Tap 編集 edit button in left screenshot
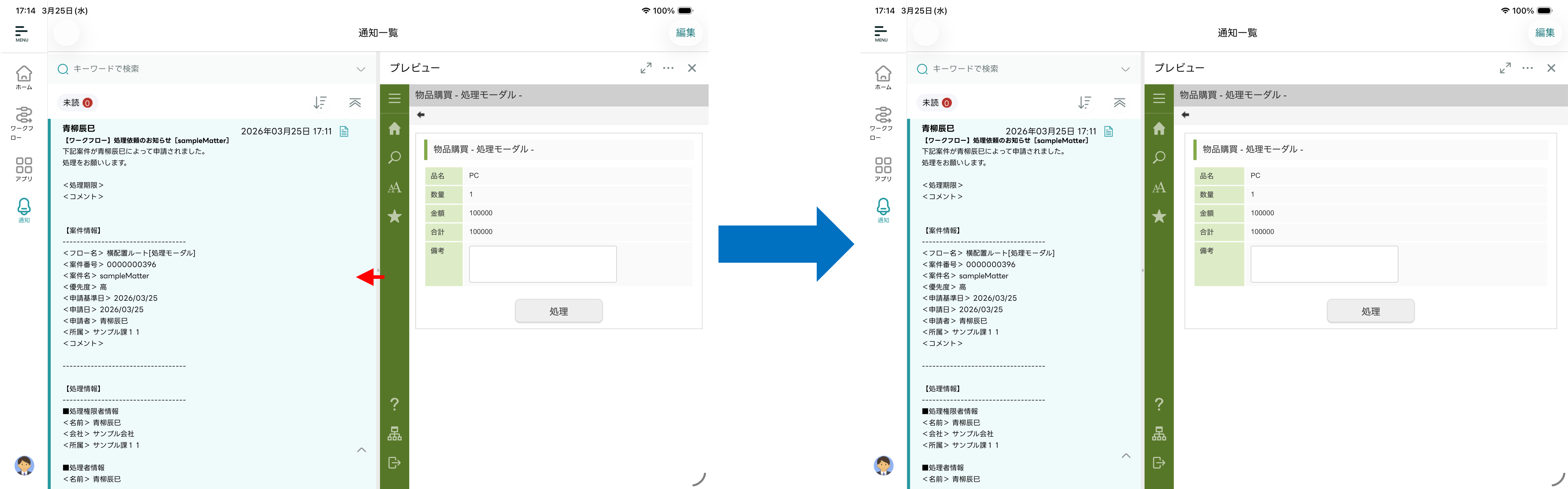 point(685,33)
